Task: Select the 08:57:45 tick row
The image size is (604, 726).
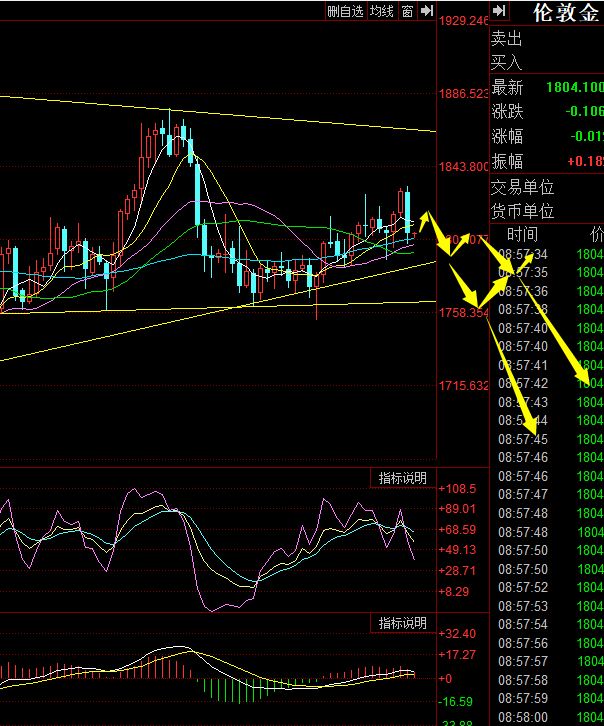Action: pyautogui.click(x=547, y=438)
